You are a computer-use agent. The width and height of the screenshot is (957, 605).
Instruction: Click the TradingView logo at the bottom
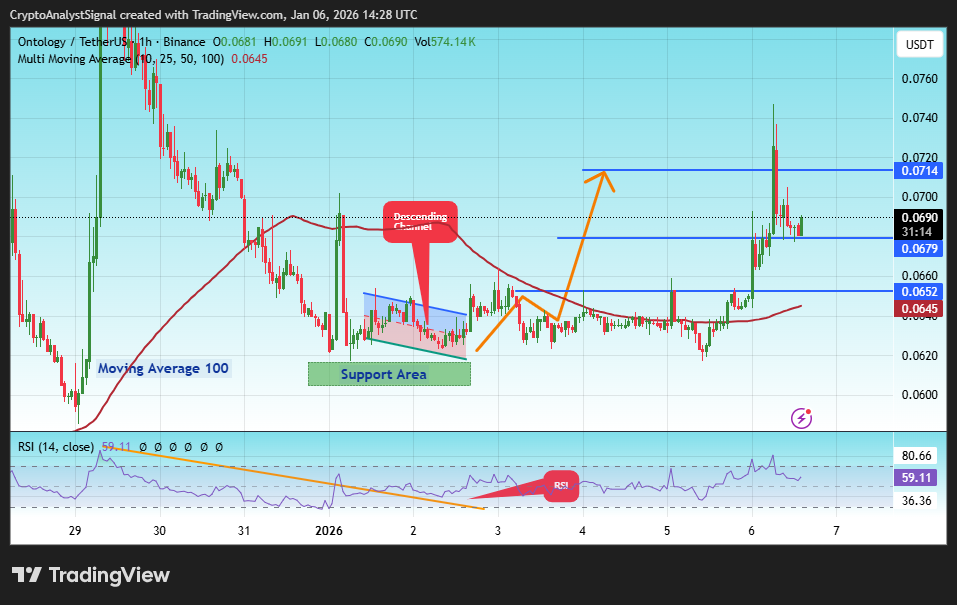(91, 575)
